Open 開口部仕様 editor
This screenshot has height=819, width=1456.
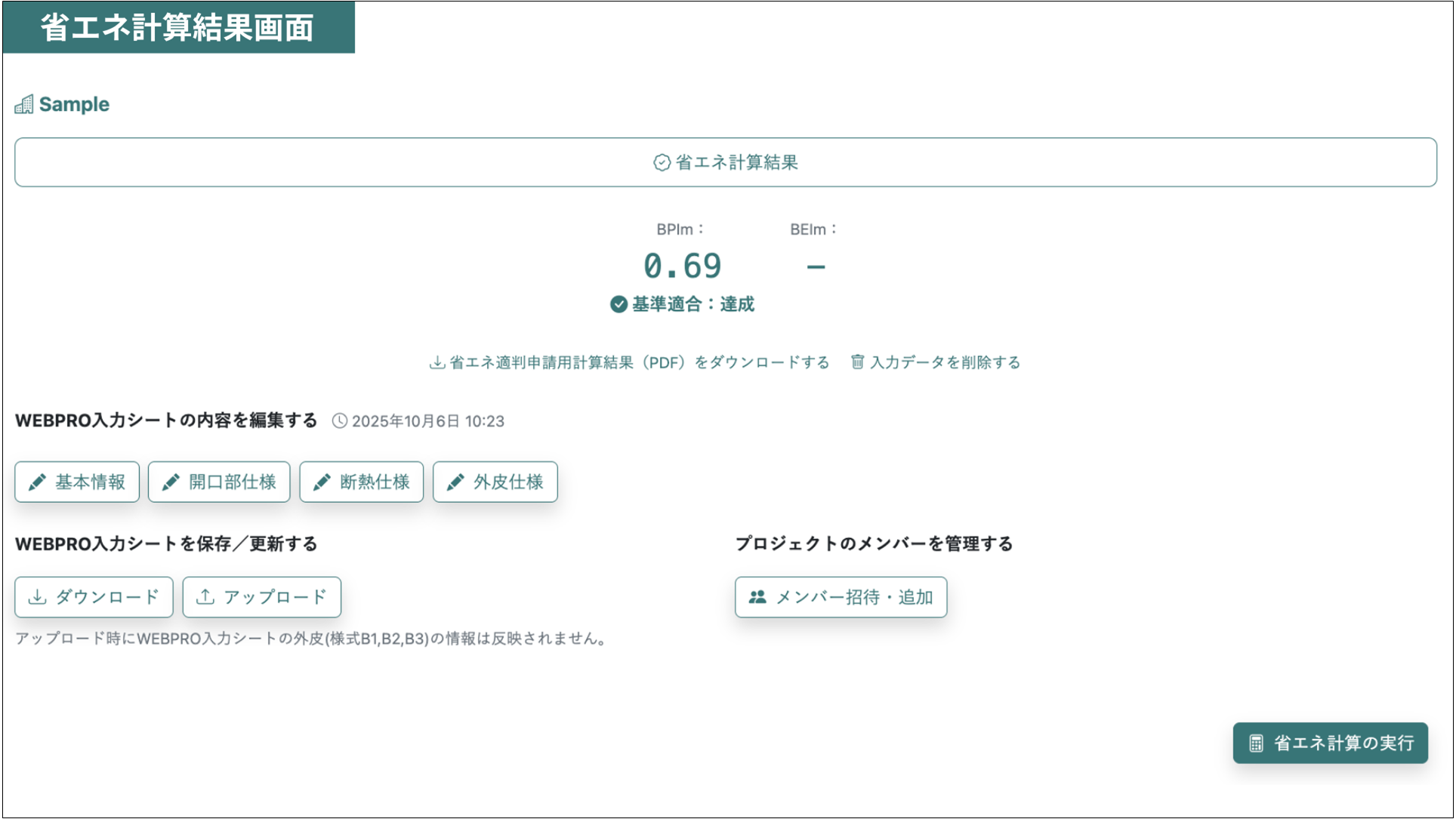coord(219,482)
